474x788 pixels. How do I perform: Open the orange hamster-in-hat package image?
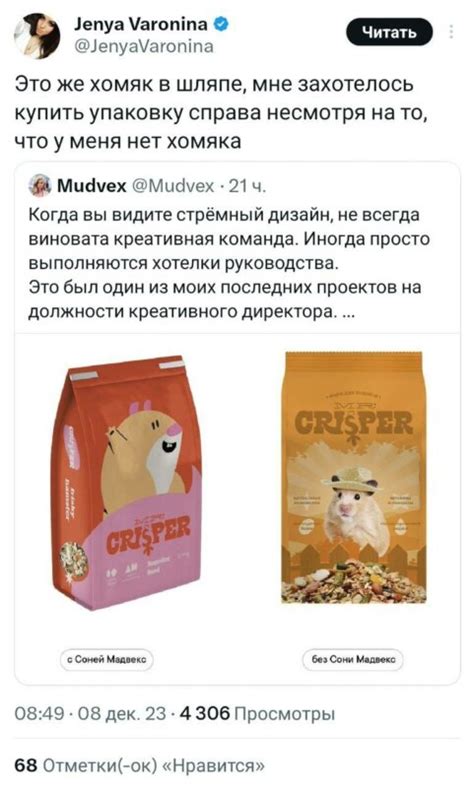[354, 477]
